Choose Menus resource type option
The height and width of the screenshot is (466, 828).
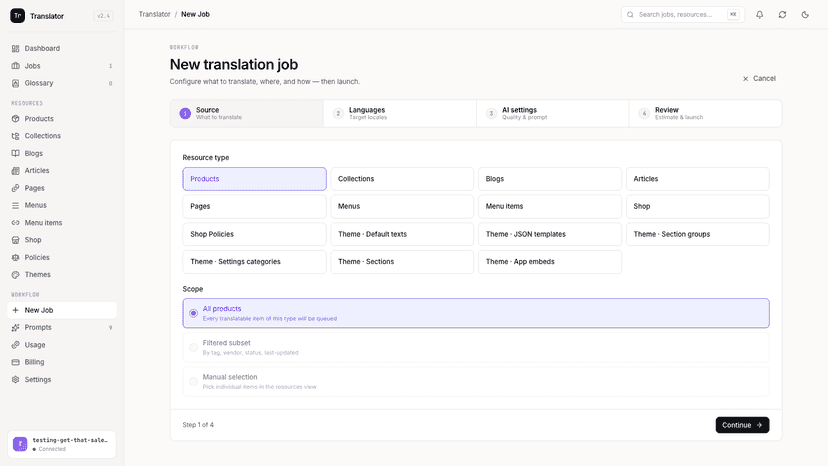[x=402, y=207]
